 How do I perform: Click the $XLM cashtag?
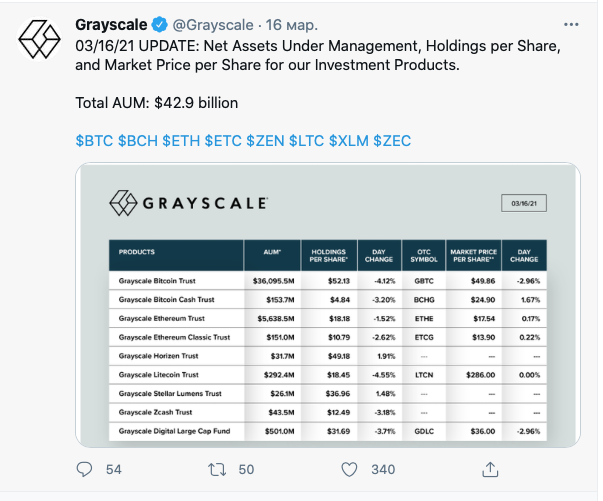point(348,140)
